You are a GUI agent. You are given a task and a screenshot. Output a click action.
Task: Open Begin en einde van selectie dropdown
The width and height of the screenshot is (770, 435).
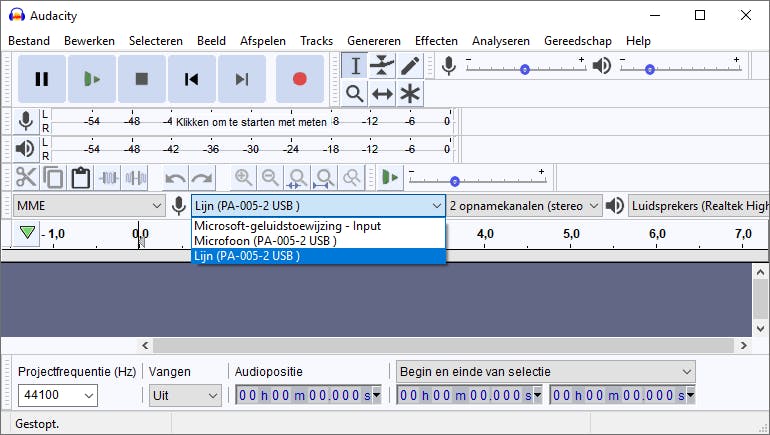coord(546,372)
